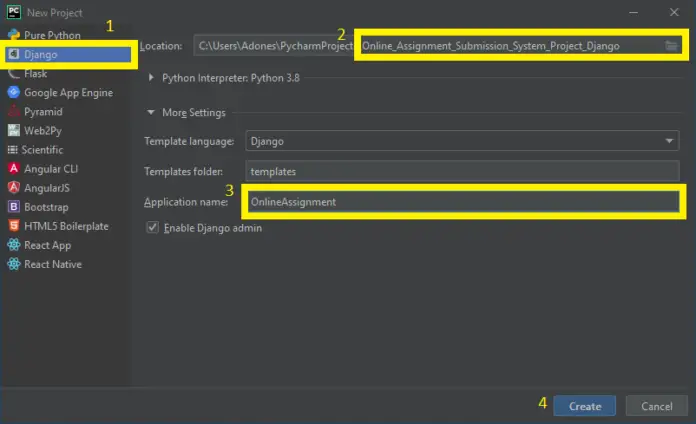Click the PyCharm logo in title bar

tap(14, 12)
